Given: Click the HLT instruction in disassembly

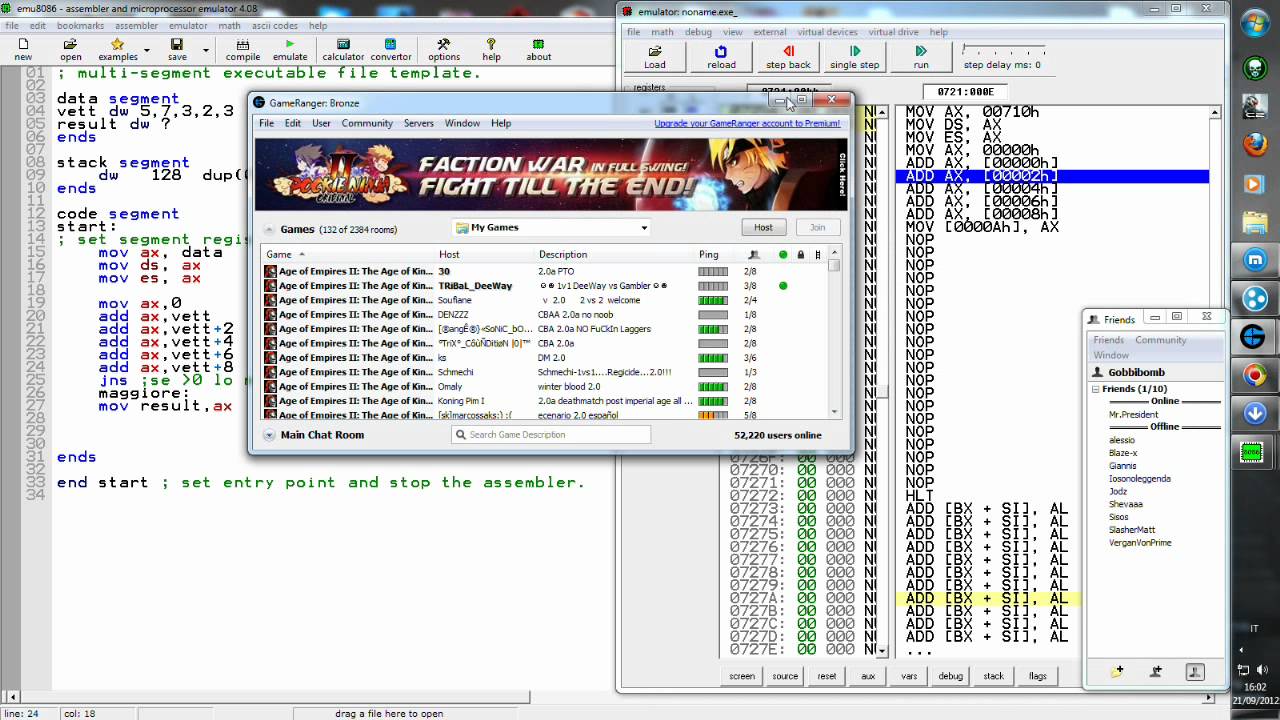Looking at the screenshot, I should click(x=920, y=496).
